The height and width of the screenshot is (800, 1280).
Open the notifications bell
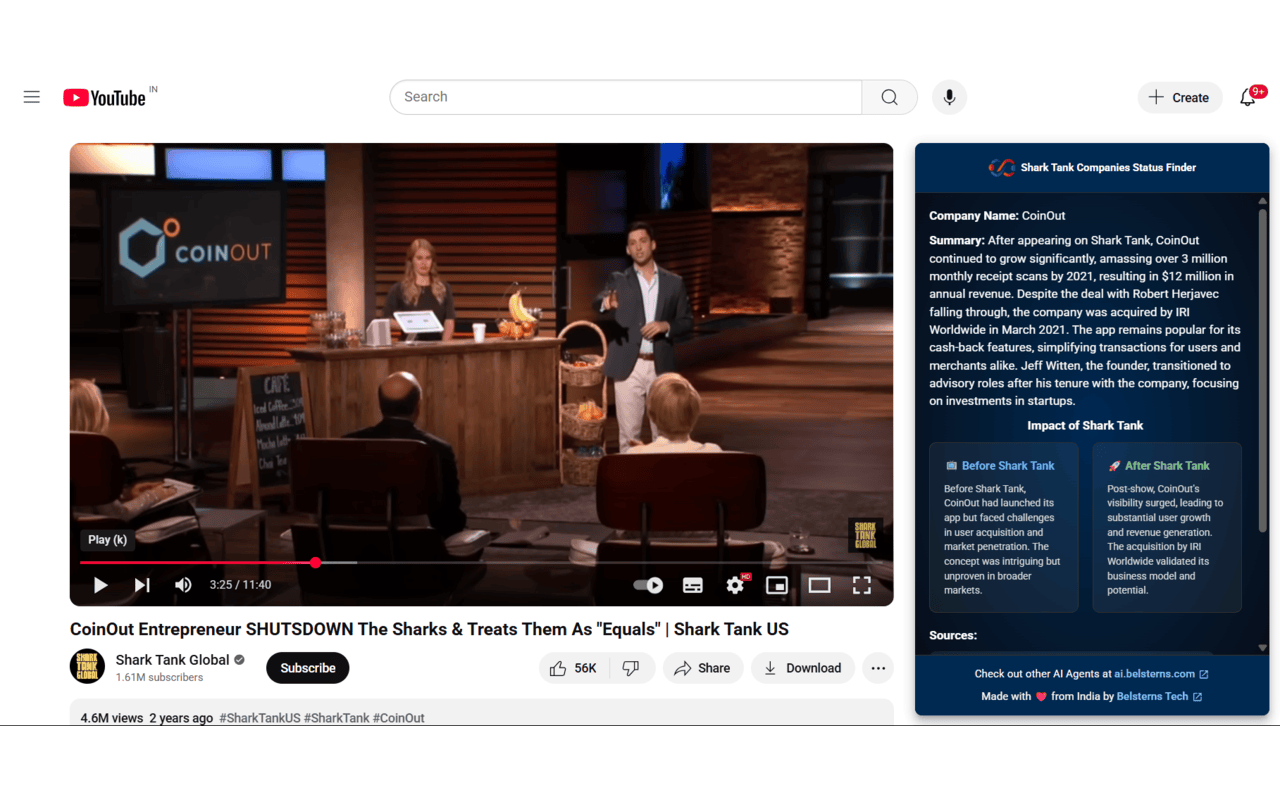(1248, 97)
